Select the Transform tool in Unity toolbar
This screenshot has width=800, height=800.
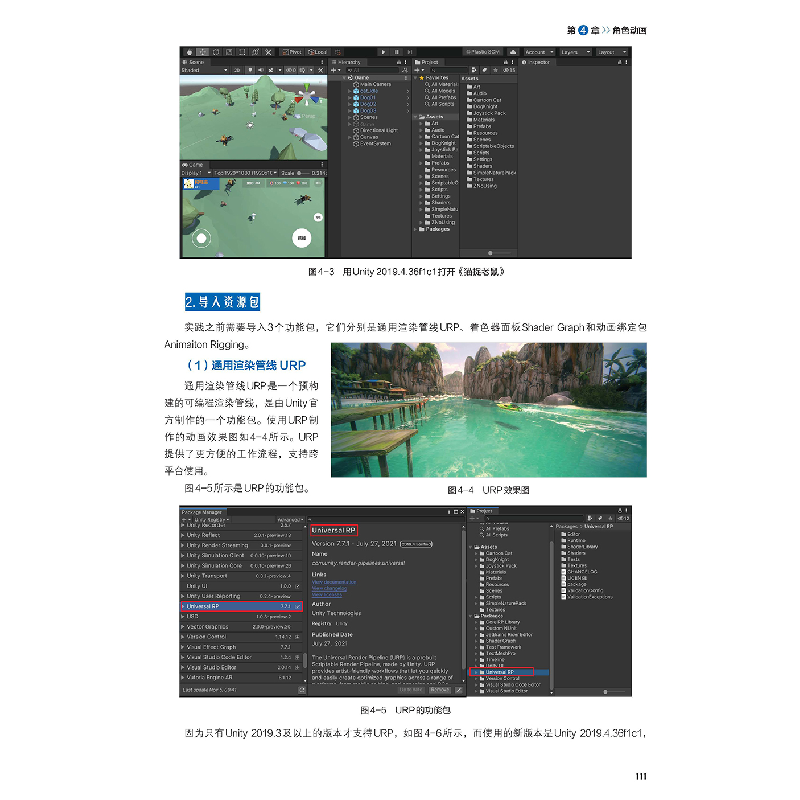click(x=256, y=52)
